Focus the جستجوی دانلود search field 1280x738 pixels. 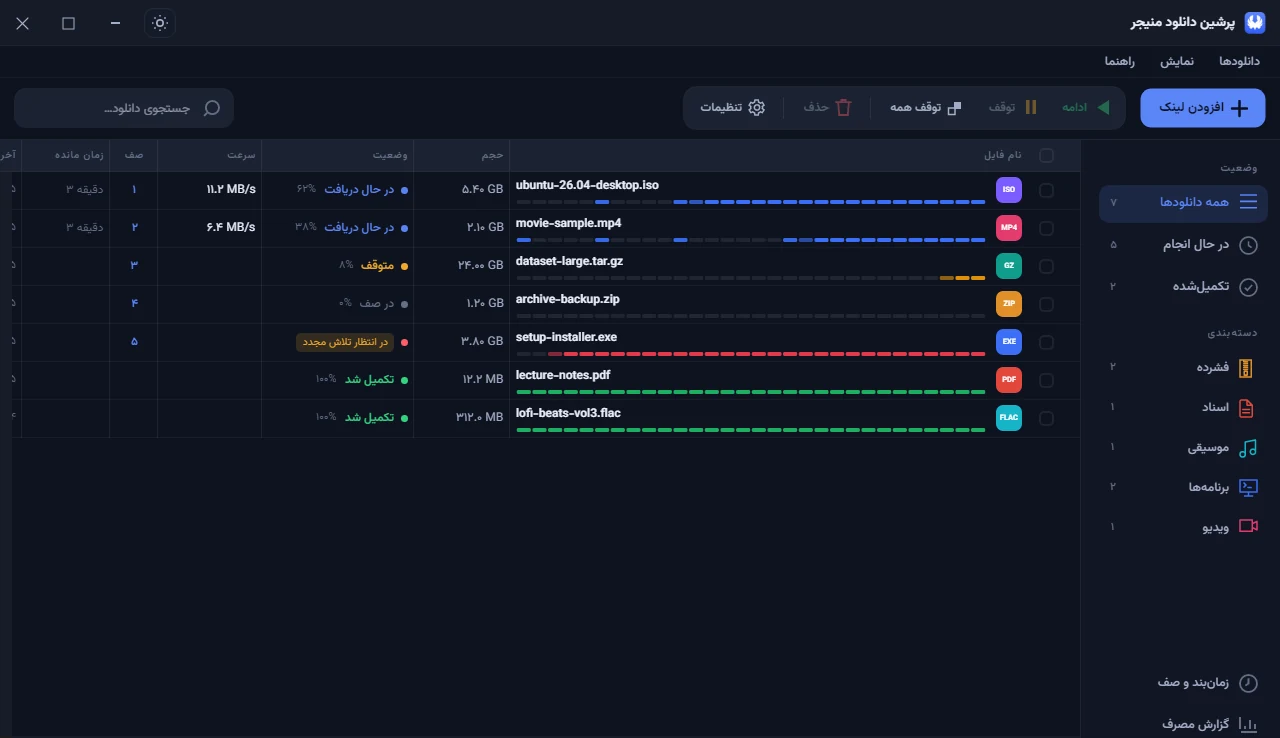click(x=124, y=108)
